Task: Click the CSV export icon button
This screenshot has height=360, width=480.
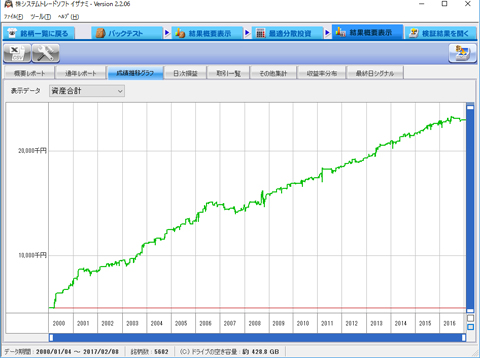Action: pos(17,53)
